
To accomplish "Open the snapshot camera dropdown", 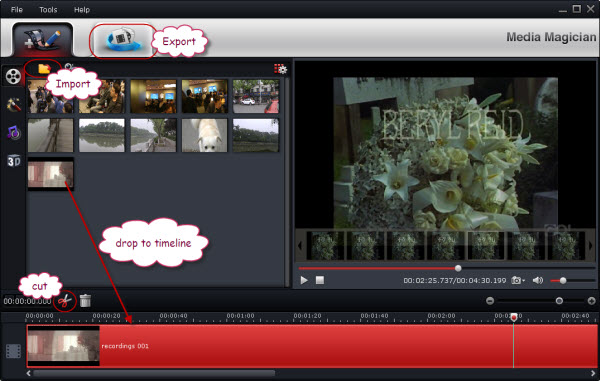I will [518, 280].
